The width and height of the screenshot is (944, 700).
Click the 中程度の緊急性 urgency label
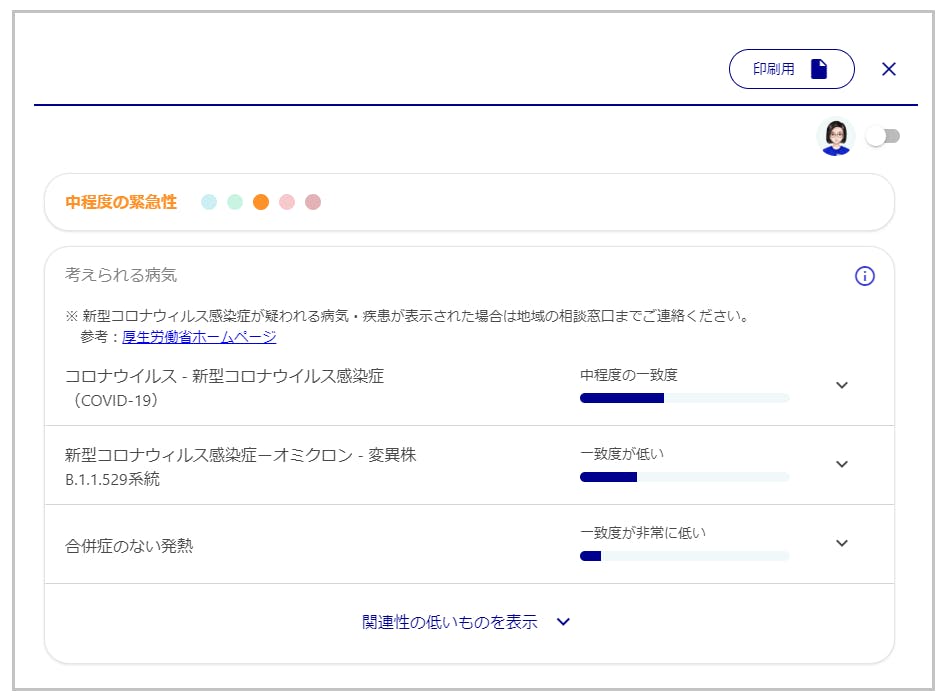121,202
